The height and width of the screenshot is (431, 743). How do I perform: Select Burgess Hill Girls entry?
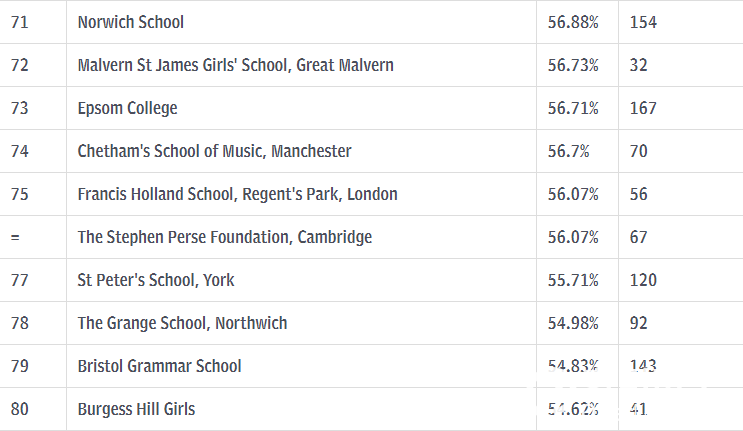136,409
